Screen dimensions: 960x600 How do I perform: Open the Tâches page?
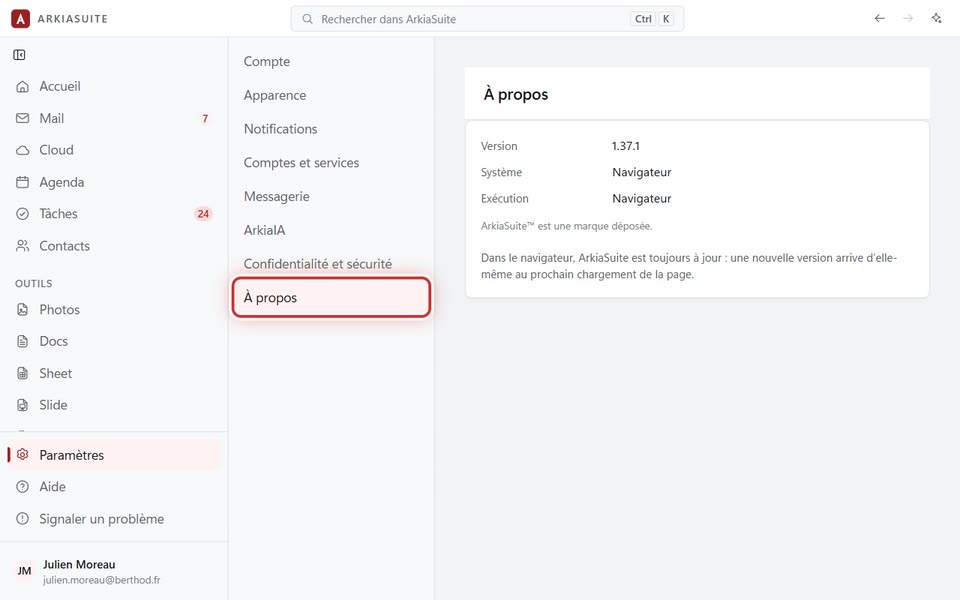click(114, 214)
